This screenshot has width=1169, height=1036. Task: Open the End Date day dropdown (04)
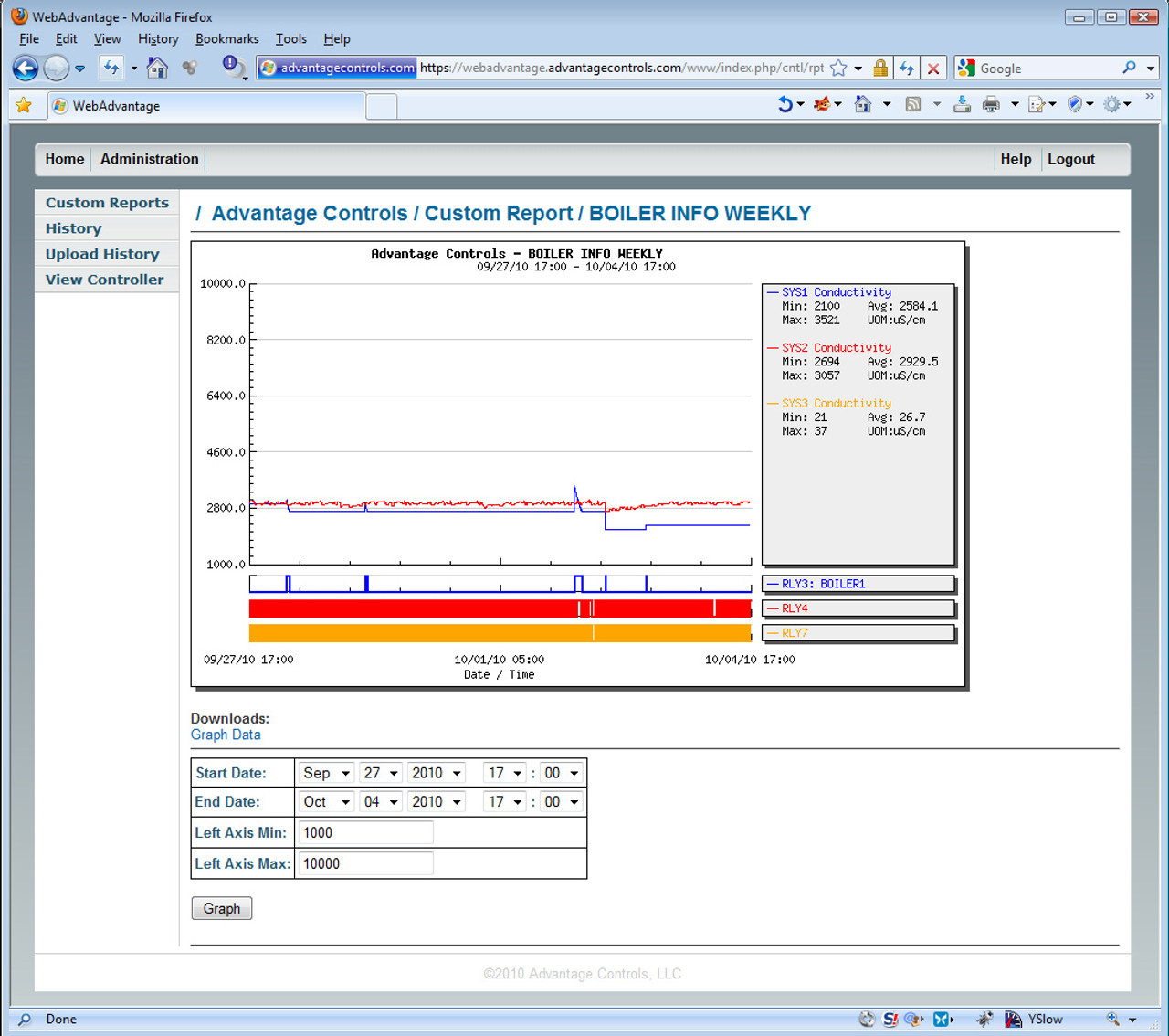(x=381, y=802)
